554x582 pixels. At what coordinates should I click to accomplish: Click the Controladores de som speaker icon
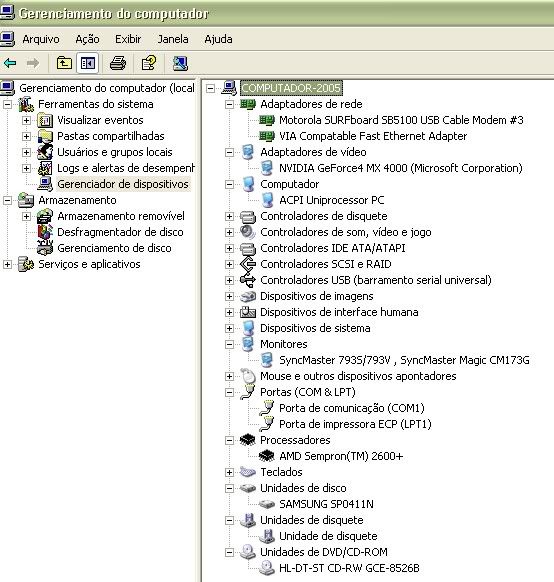pyautogui.click(x=248, y=232)
